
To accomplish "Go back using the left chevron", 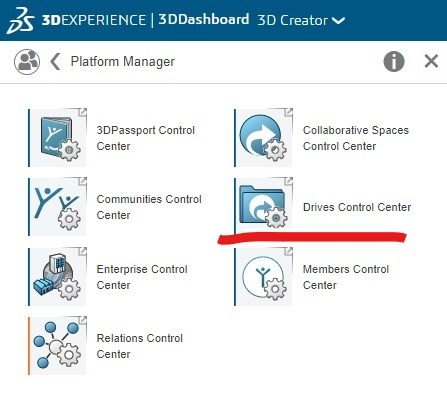I will 55,62.
